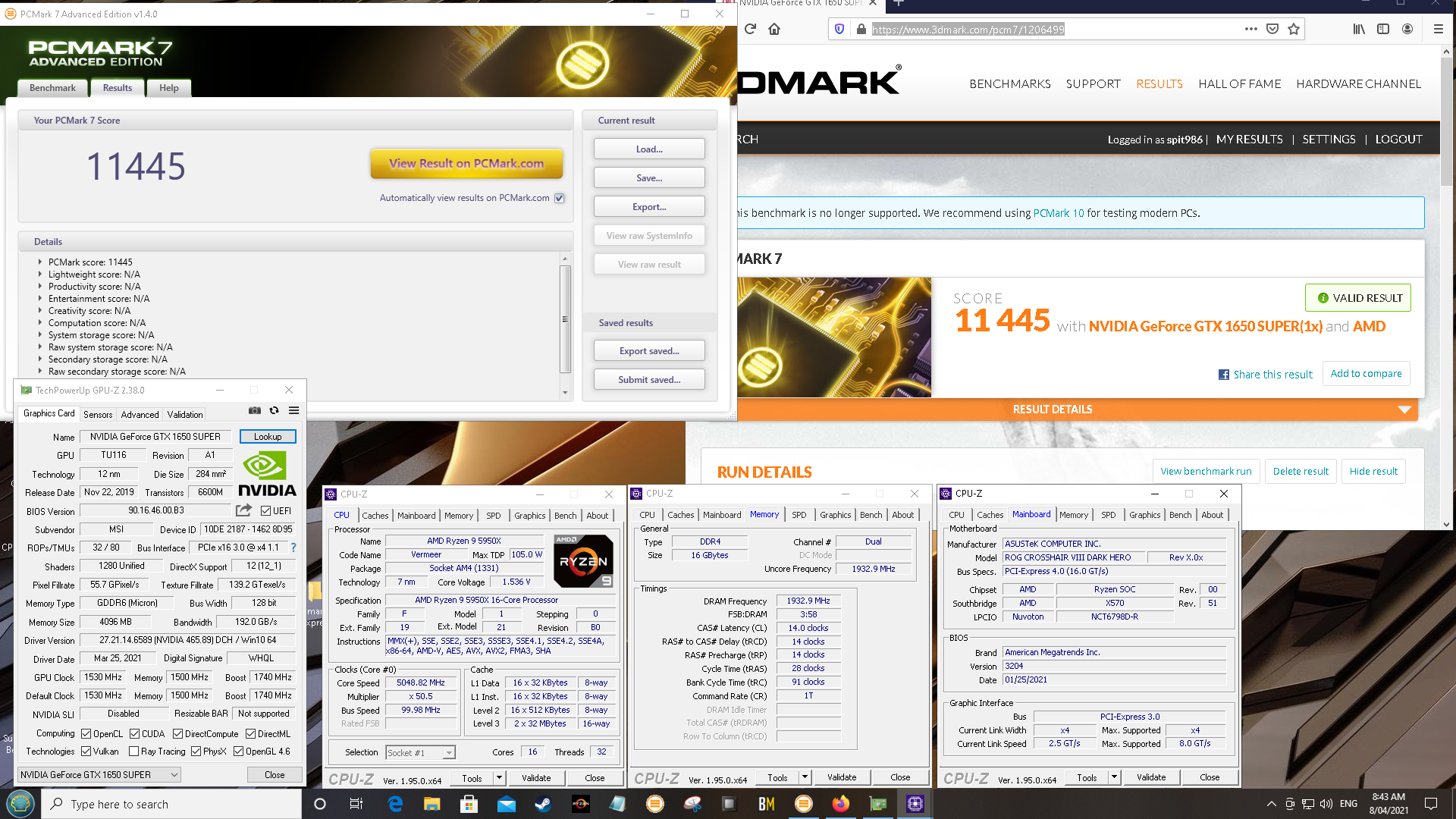Toggle the DirectML checkbox

pyautogui.click(x=250, y=733)
